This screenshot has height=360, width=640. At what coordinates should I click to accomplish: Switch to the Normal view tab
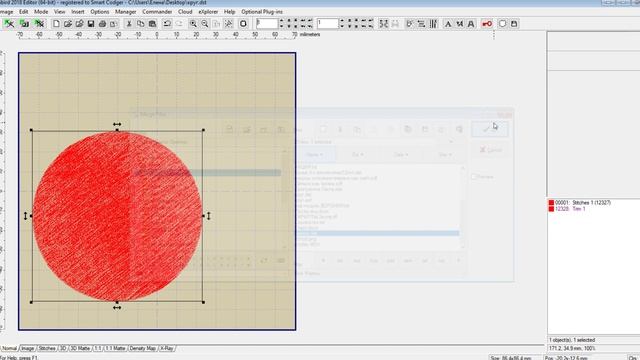(x=9, y=348)
